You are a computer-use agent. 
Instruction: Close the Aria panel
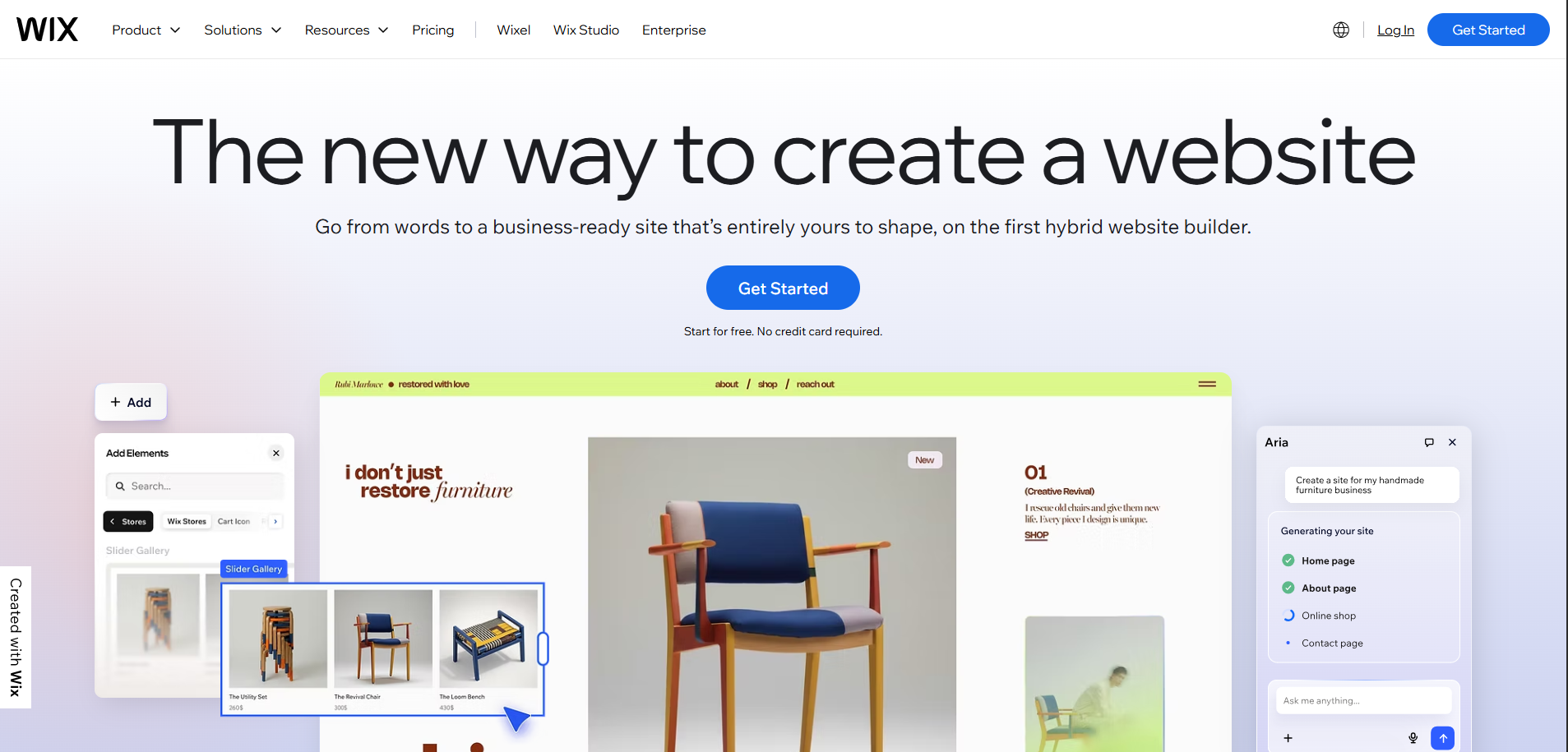pos(1452,442)
